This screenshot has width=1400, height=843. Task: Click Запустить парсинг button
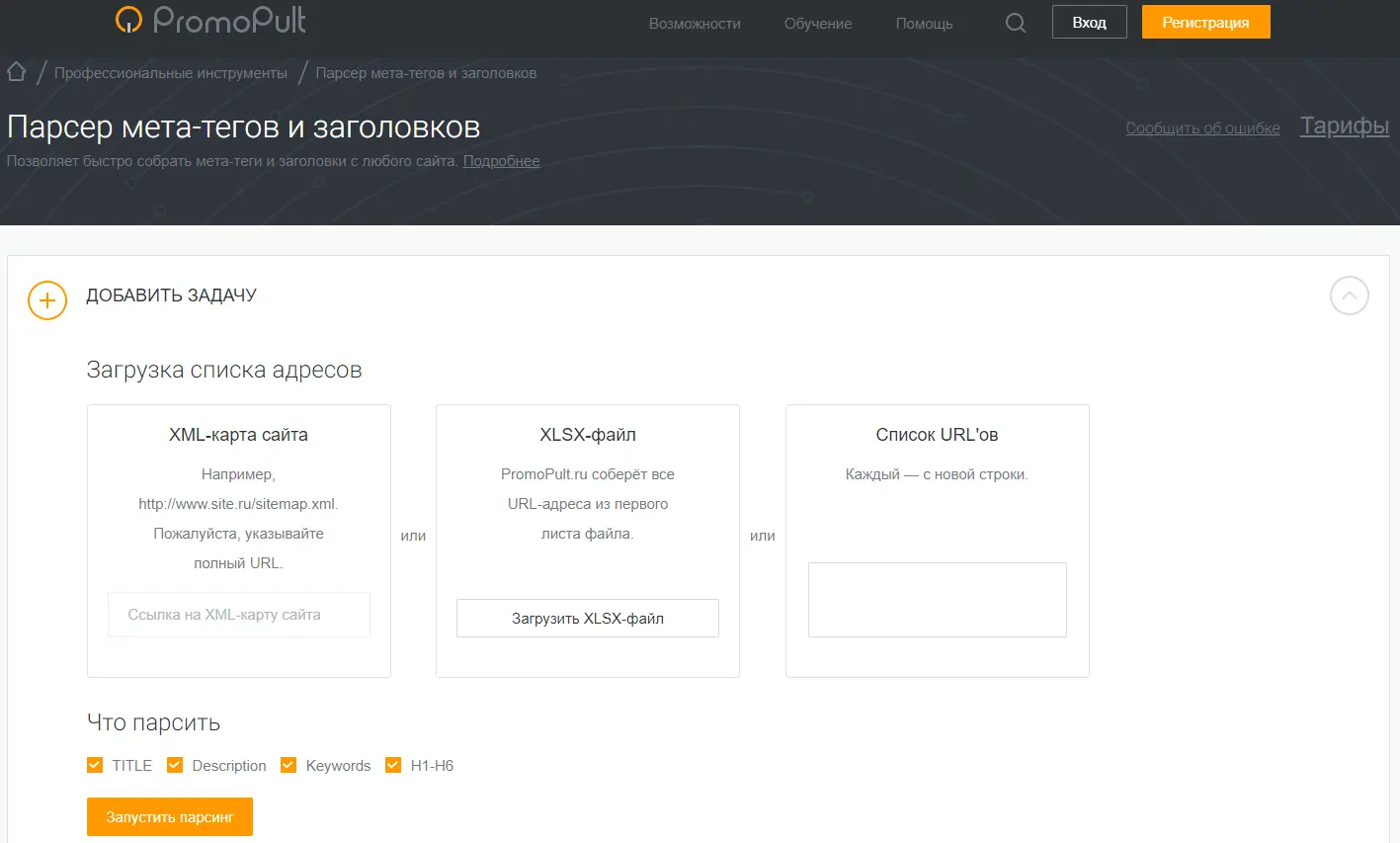[170, 817]
